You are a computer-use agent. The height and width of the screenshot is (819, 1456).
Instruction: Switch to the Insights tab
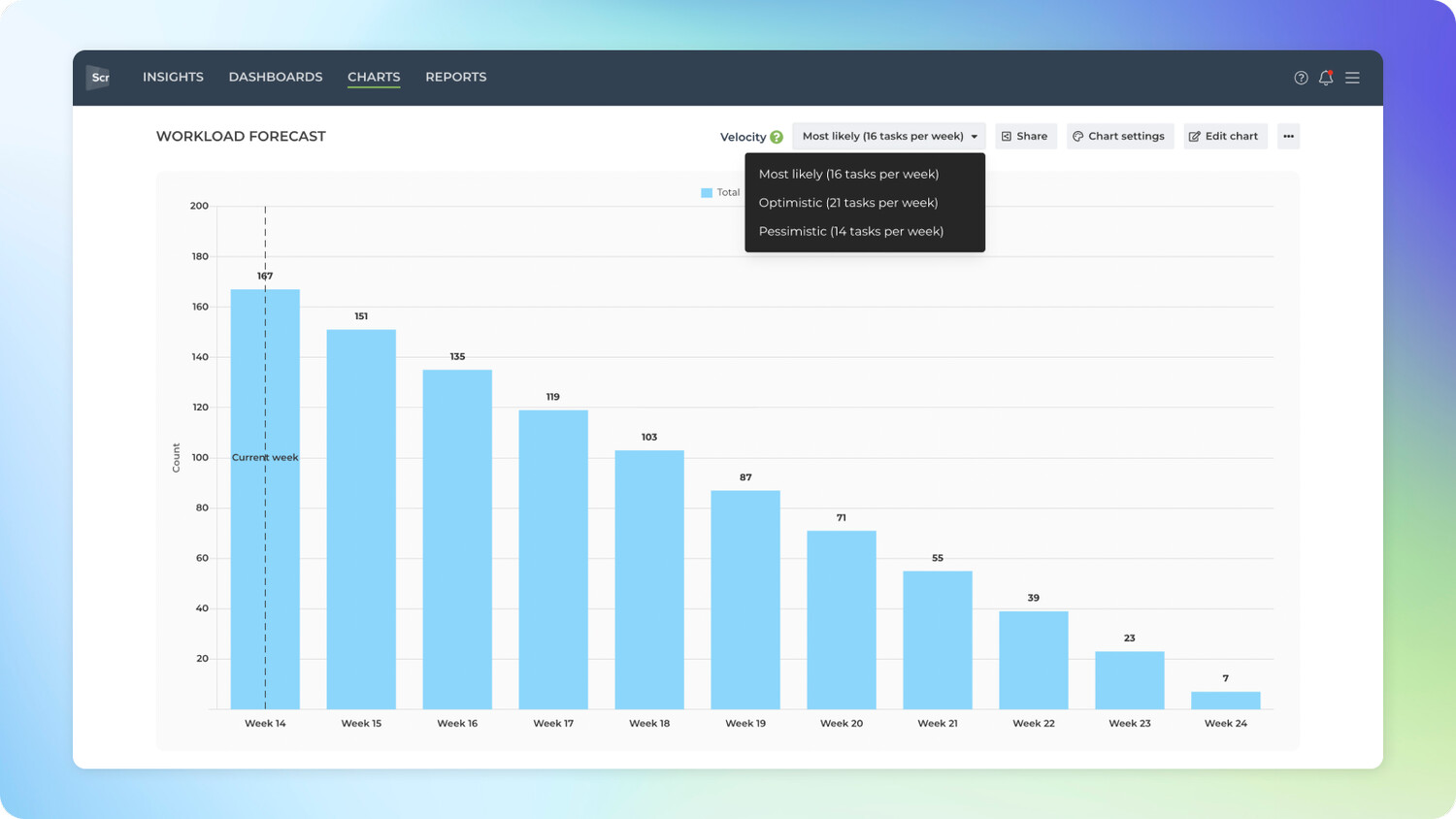(173, 77)
